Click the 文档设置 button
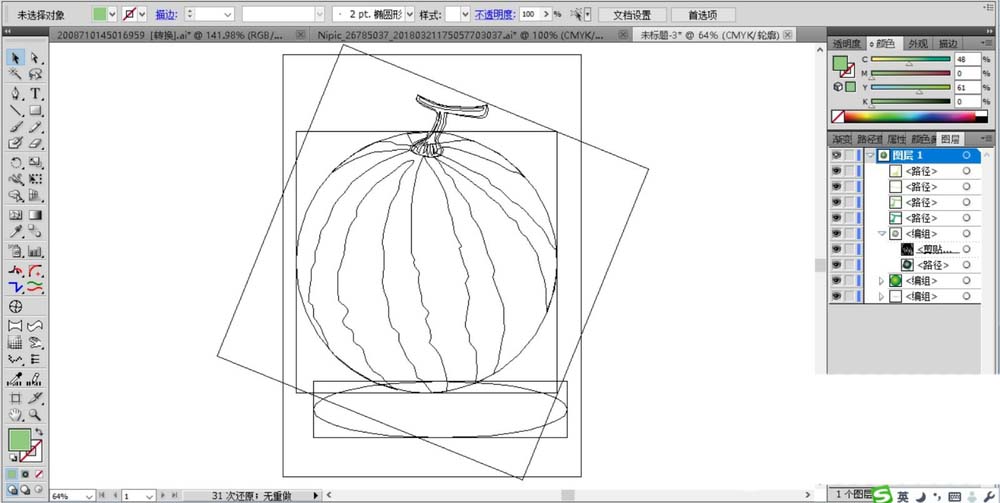Screen dimensions: 1000x503 click(x=633, y=14)
